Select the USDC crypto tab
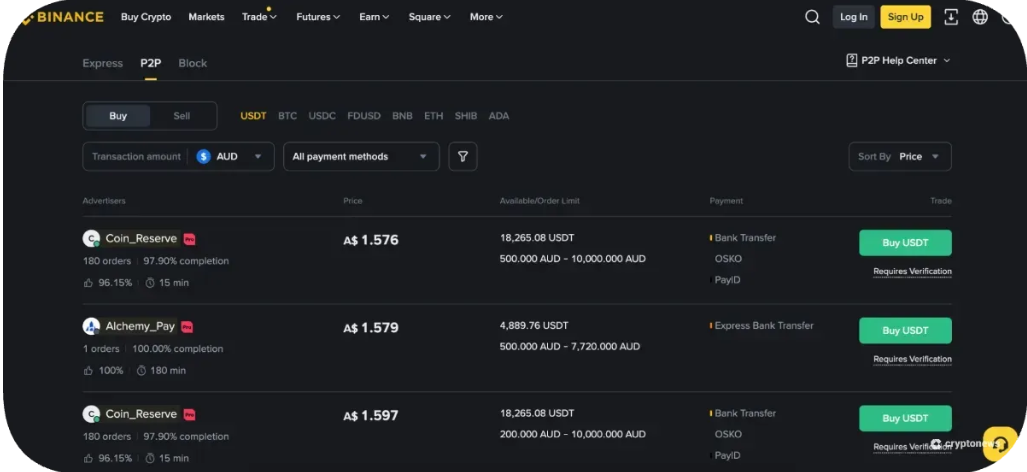 [322, 116]
